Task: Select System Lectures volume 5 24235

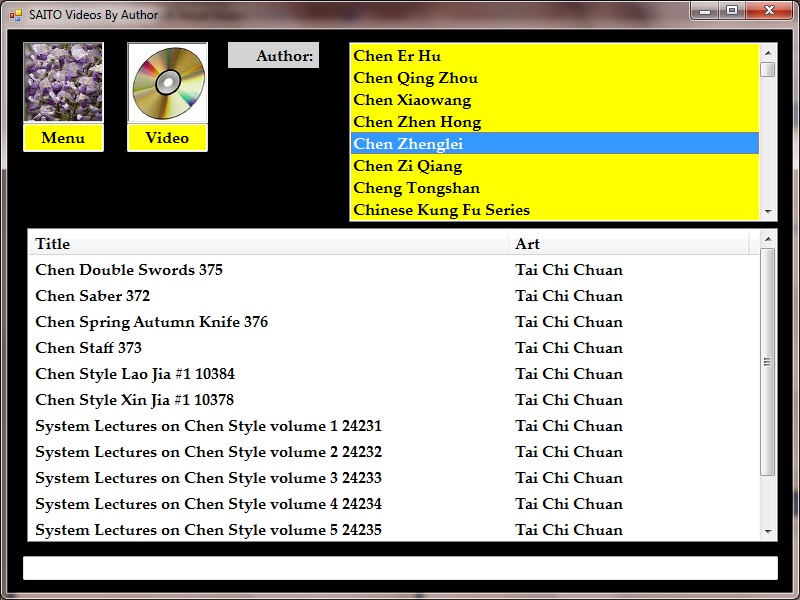Action: [394, 530]
